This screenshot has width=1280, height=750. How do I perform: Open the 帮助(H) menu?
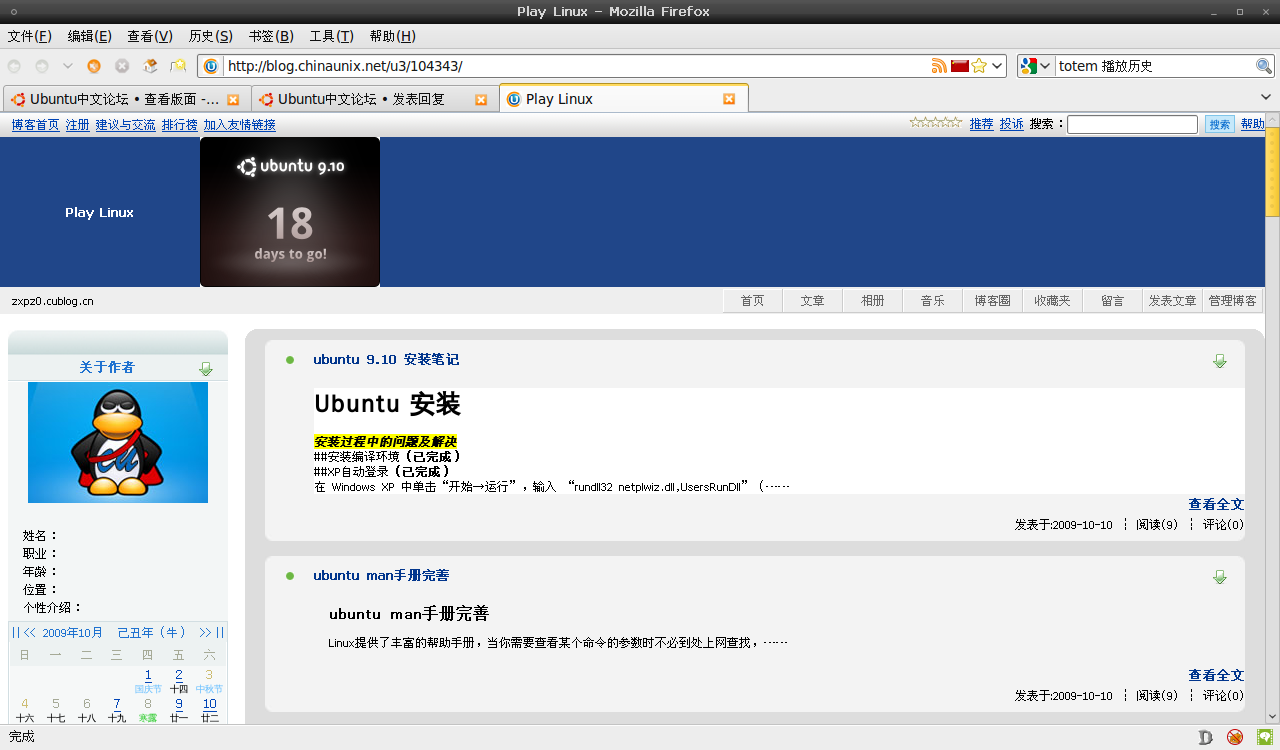(392, 36)
